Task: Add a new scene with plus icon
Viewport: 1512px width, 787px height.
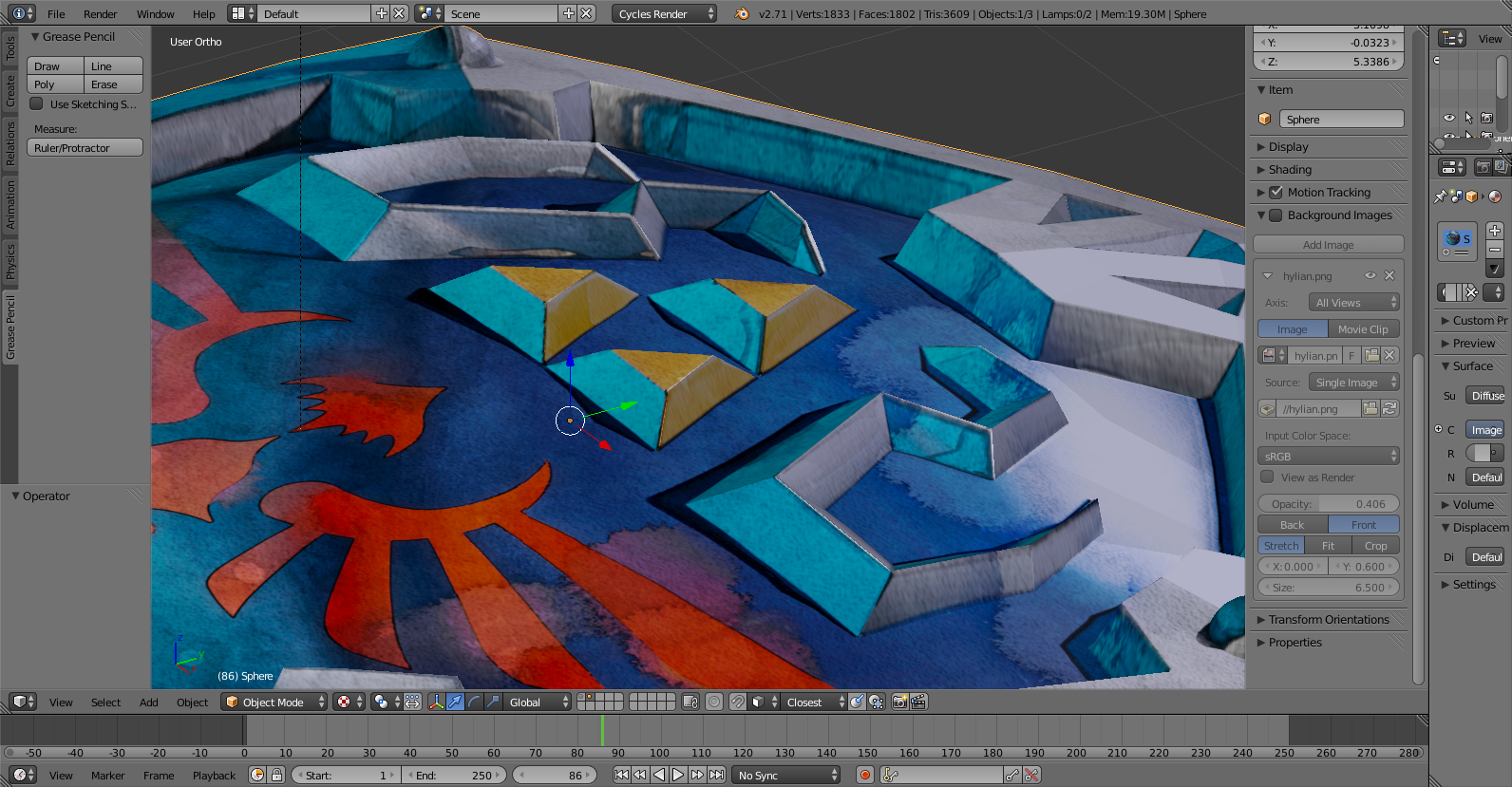Action: 569,13
